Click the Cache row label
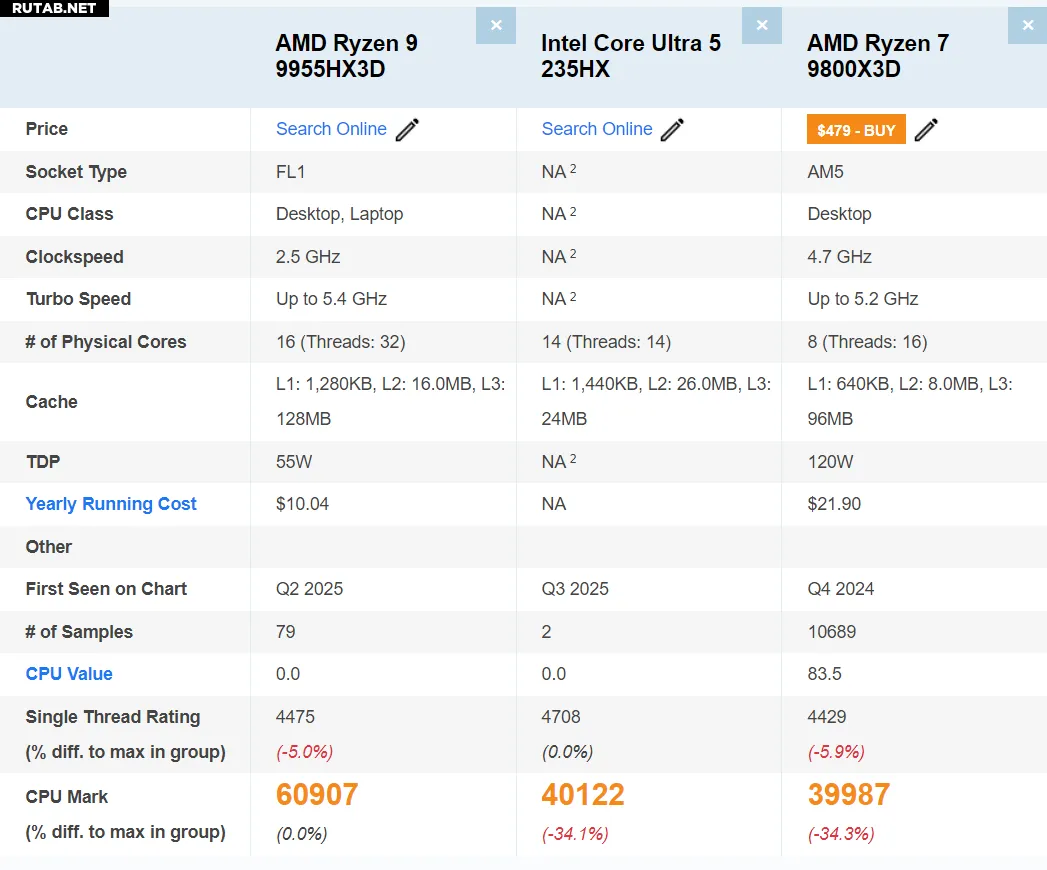The width and height of the screenshot is (1047, 870). (x=51, y=402)
